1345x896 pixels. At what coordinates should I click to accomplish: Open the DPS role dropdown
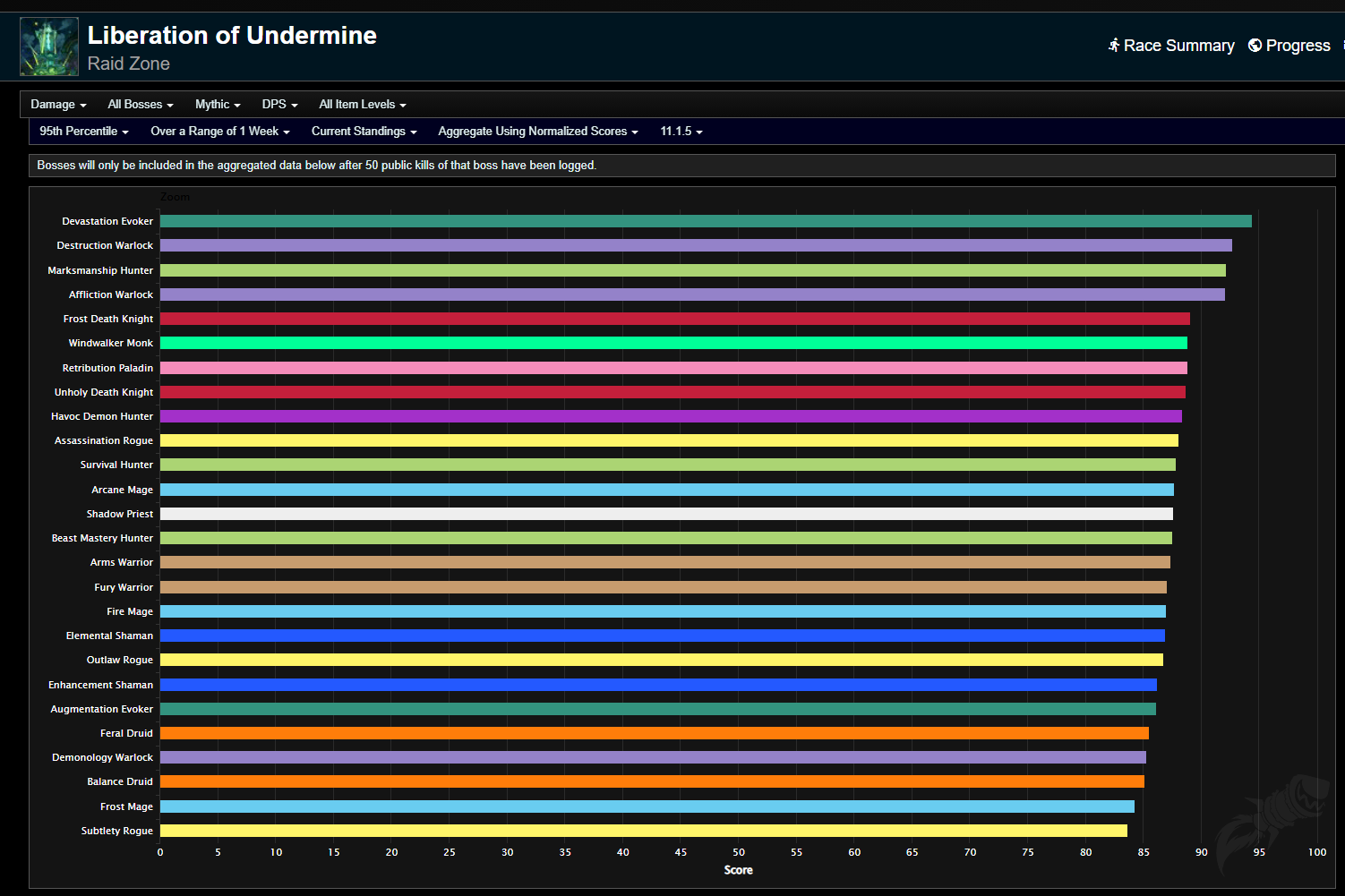(x=279, y=105)
